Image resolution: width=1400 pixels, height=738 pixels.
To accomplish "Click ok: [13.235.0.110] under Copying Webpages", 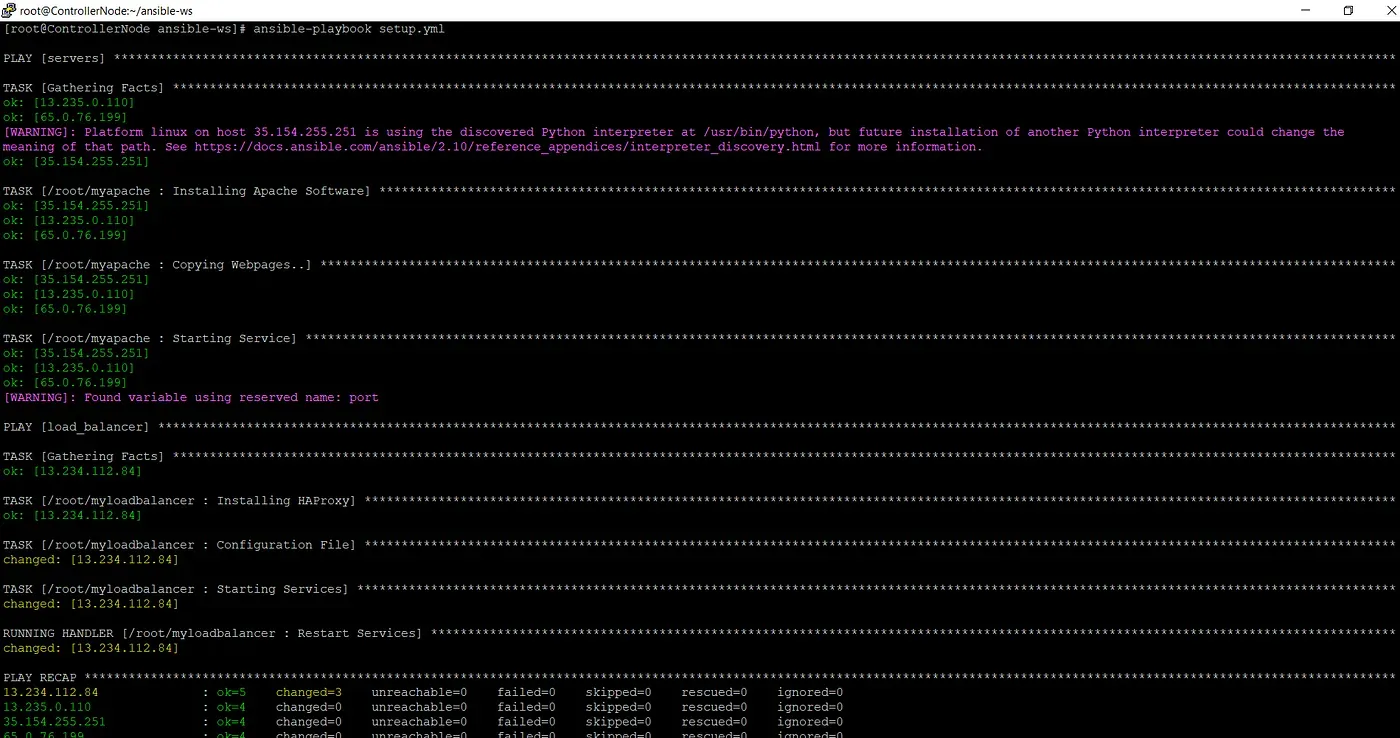I will (x=69, y=294).
